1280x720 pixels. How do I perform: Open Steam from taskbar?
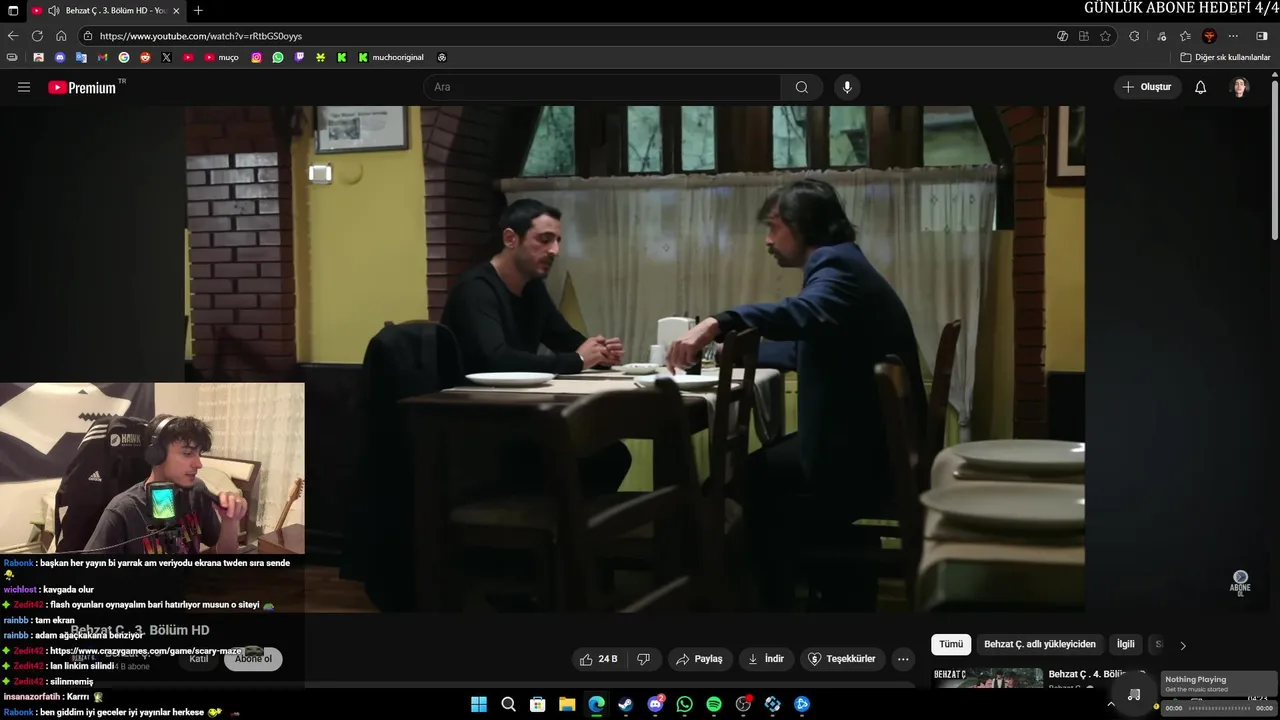(626, 704)
